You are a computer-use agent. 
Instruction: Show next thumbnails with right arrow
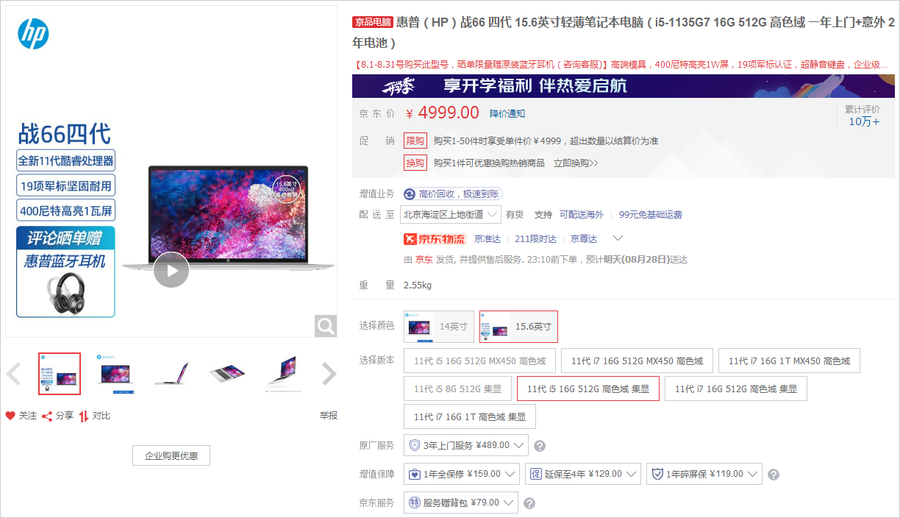(x=329, y=374)
